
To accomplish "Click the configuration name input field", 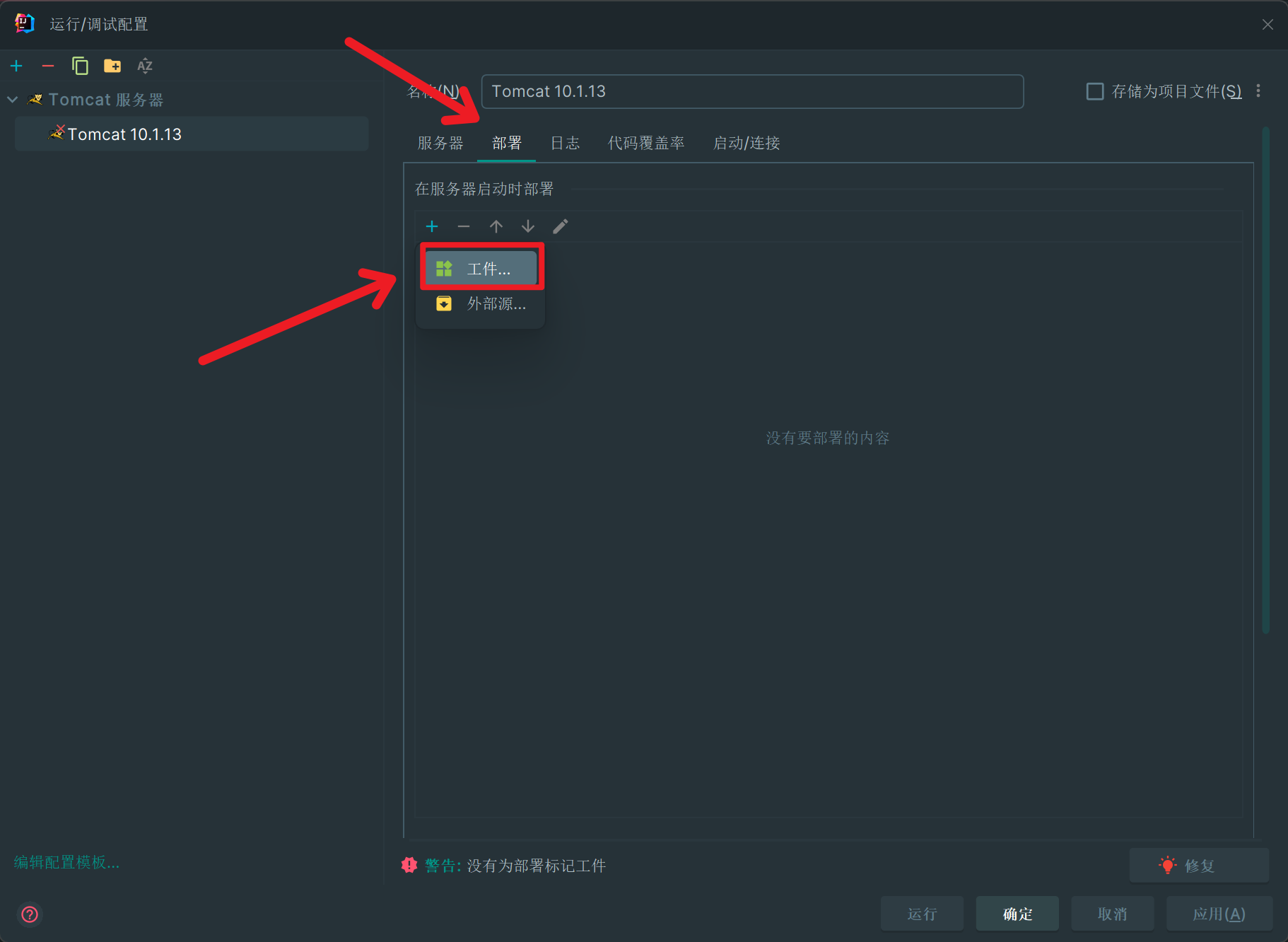I will 752,91.
